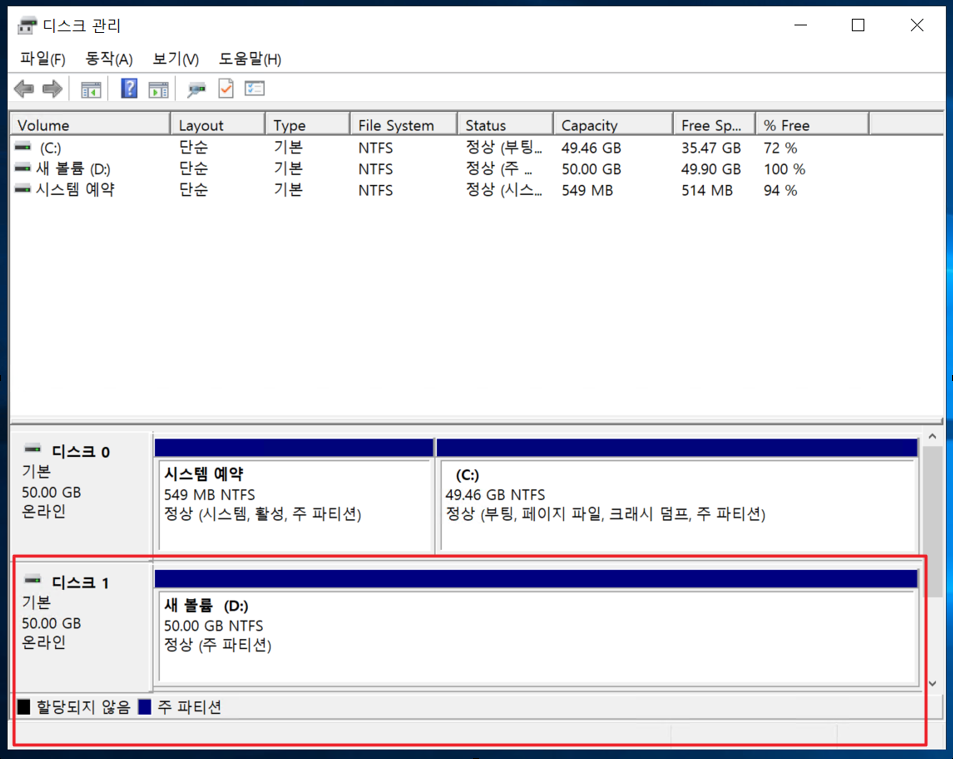The image size is (953, 759).
Task: Select the (C:) volume row
Action: tap(476, 148)
